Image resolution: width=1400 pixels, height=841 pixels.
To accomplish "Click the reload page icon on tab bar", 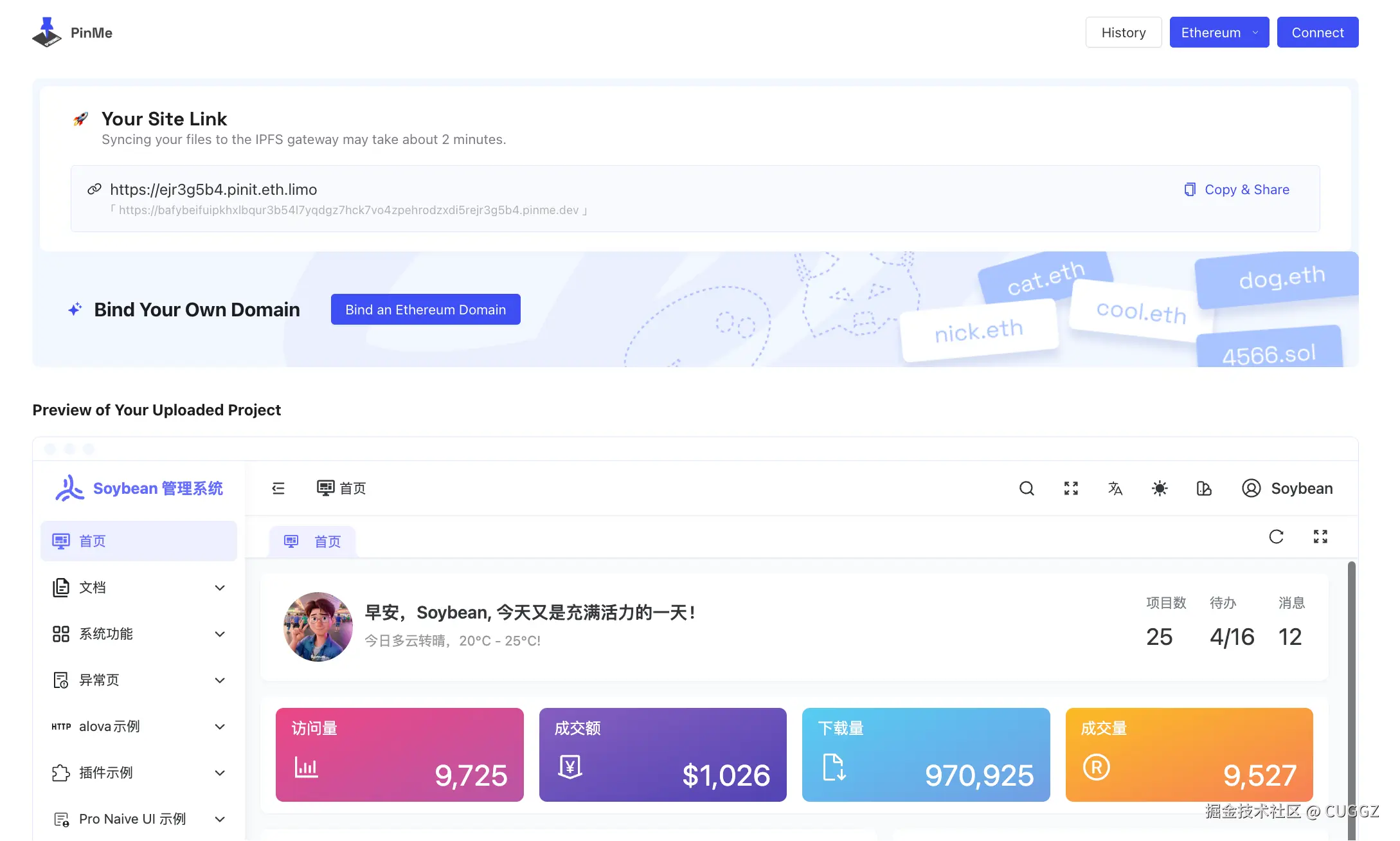I will click(1276, 537).
